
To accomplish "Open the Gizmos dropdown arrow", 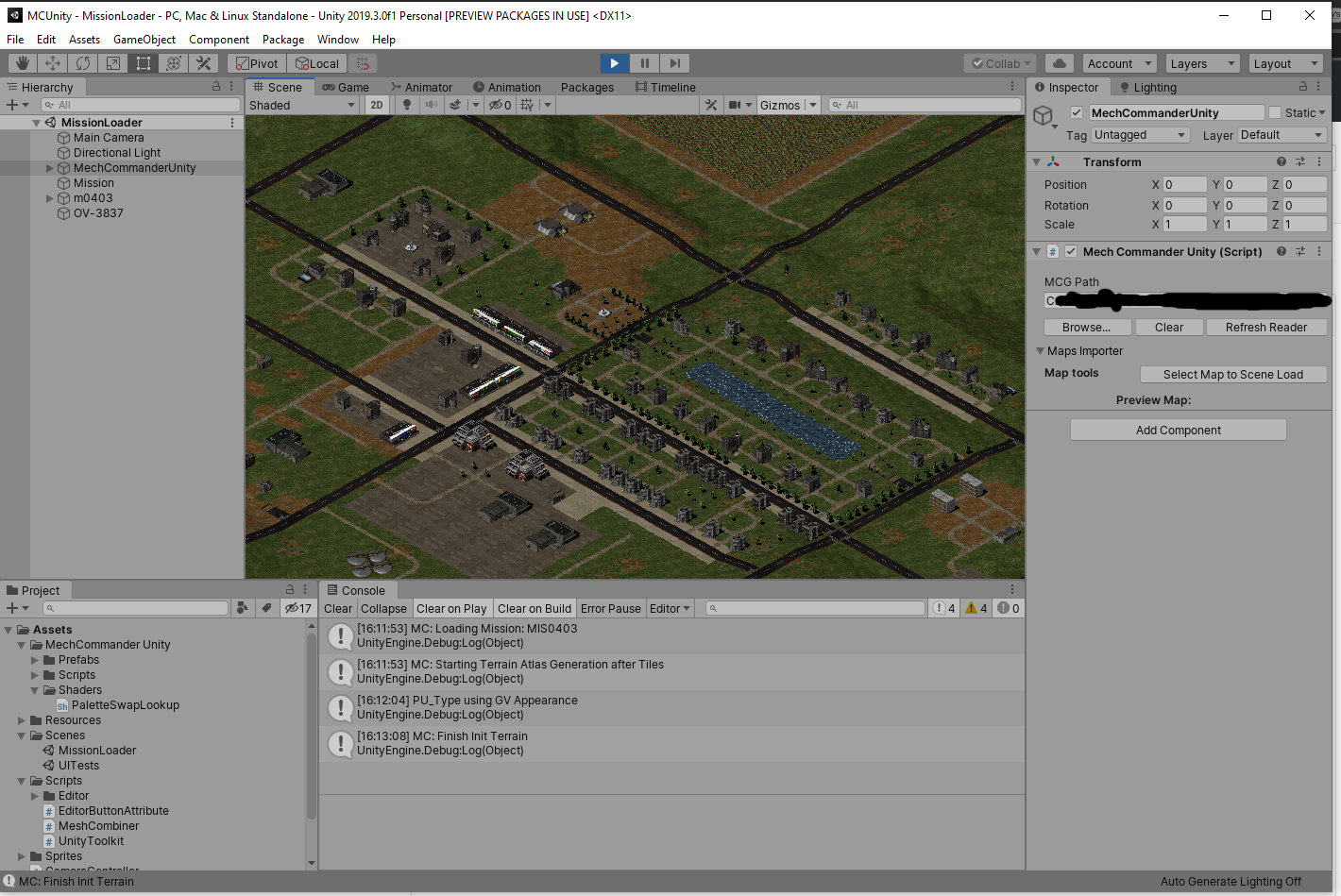I will coord(812,105).
